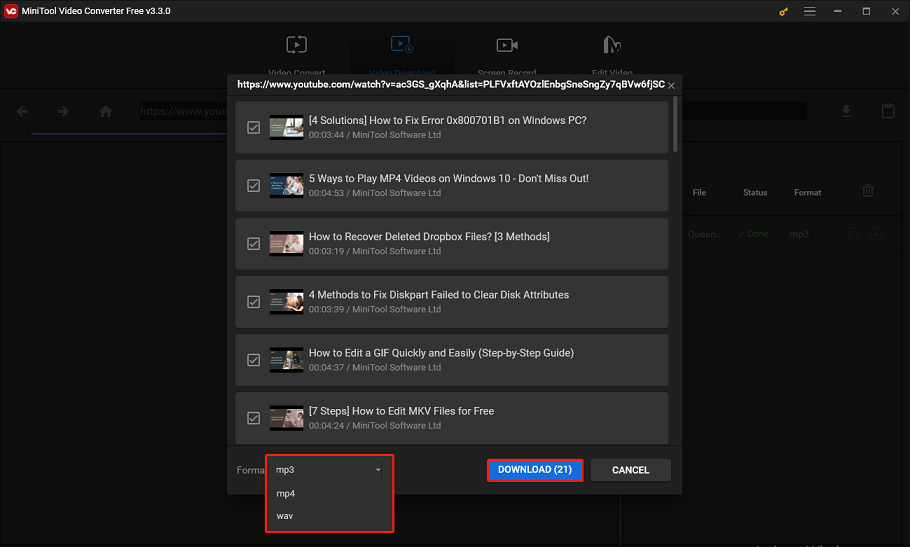Close the playlist dialog with X

[x=671, y=86]
